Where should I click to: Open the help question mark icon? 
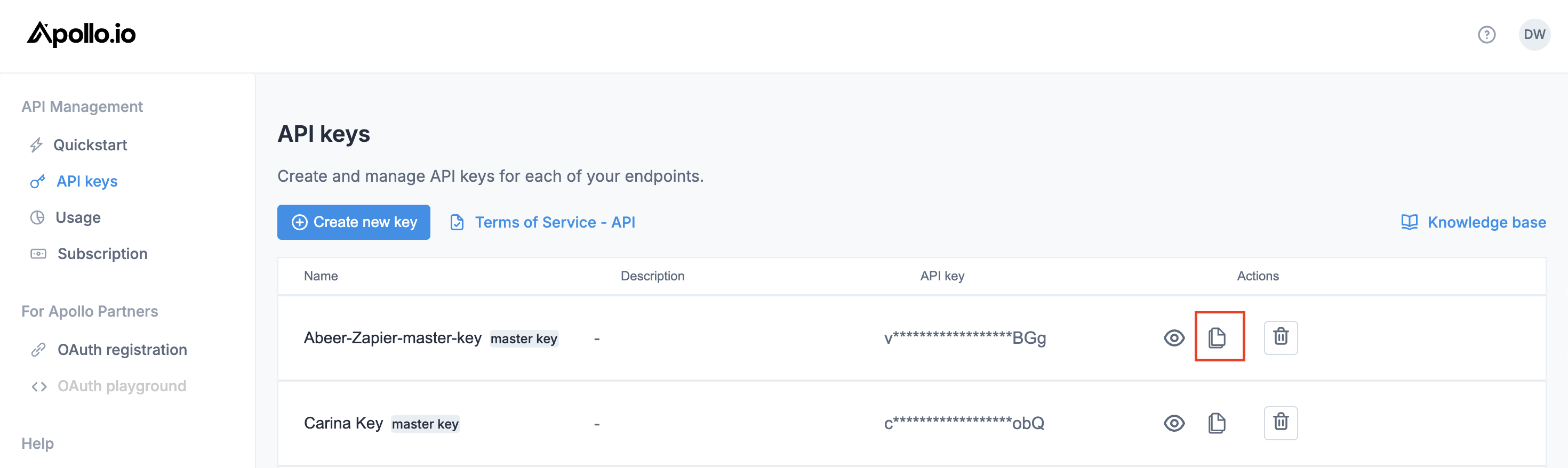[x=1486, y=35]
